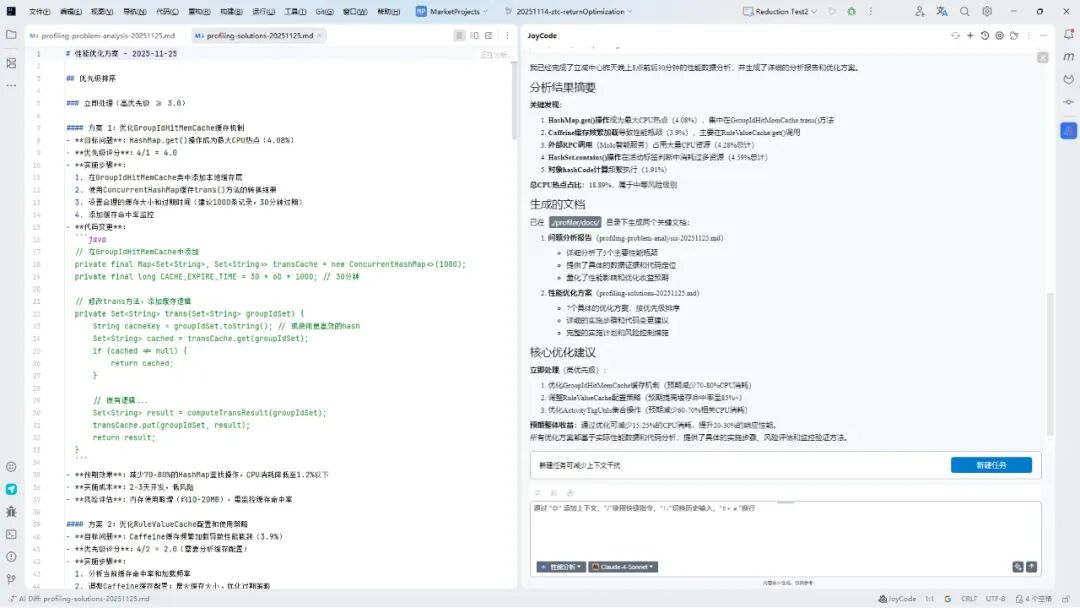Image resolution: width=1080 pixels, height=608 pixels.
Task: Open the ztc-returnOptimization branch dropdown
Action: [x=568, y=12]
